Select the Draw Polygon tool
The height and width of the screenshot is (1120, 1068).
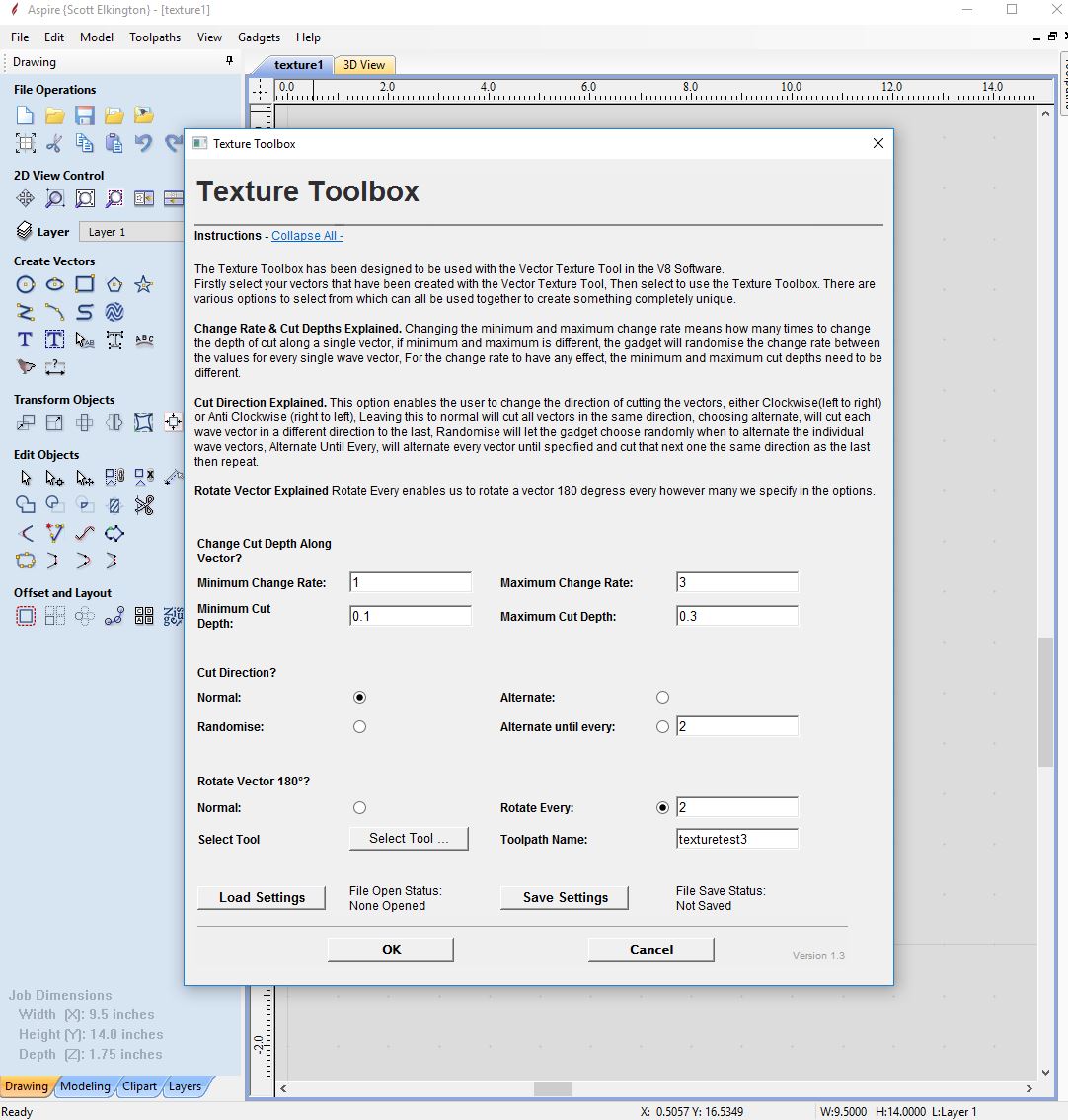click(114, 284)
